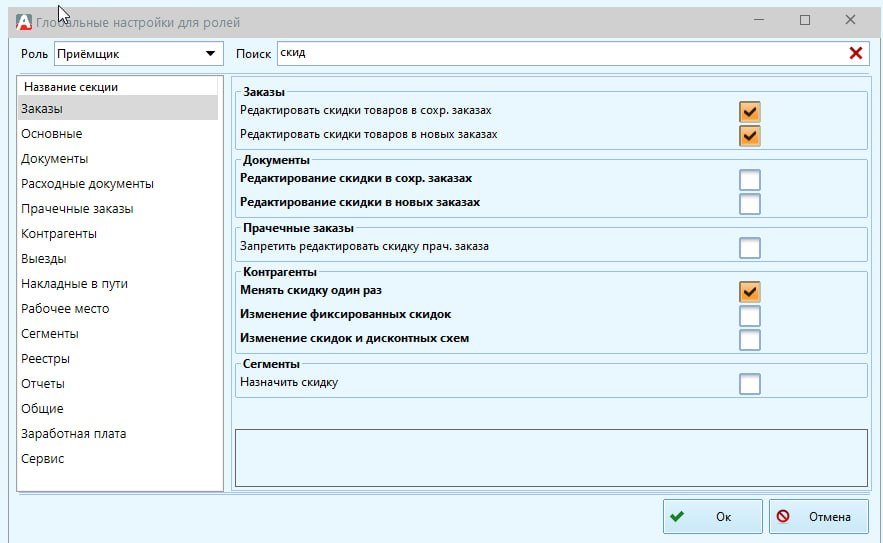Click label Менять скидку один раз
883x543 pixels.
pyautogui.click(x=310, y=290)
